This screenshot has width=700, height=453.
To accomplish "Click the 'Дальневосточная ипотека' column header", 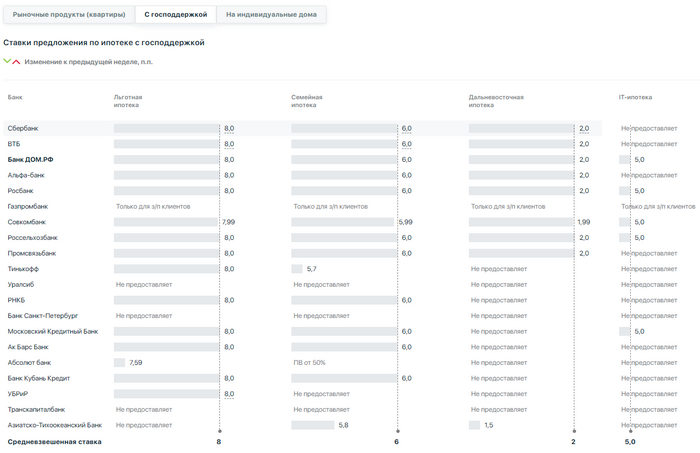I will coord(496,101).
